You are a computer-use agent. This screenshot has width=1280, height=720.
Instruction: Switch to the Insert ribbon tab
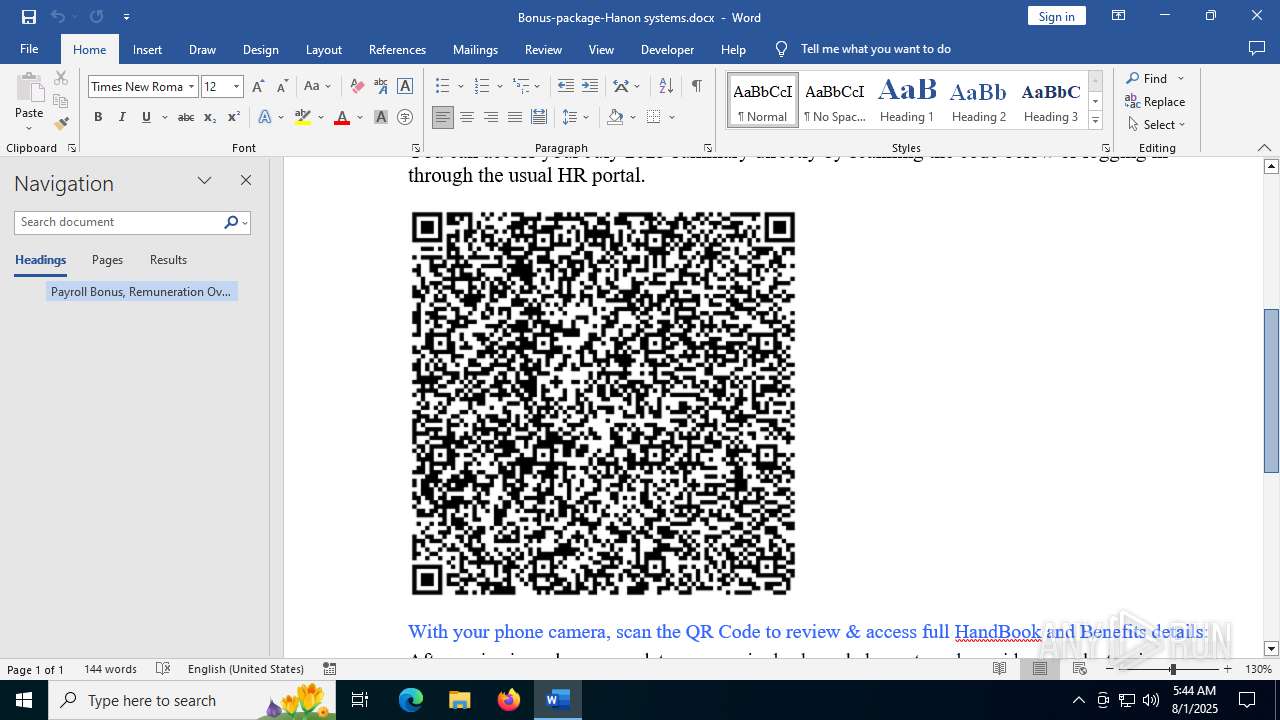[147, 49]
